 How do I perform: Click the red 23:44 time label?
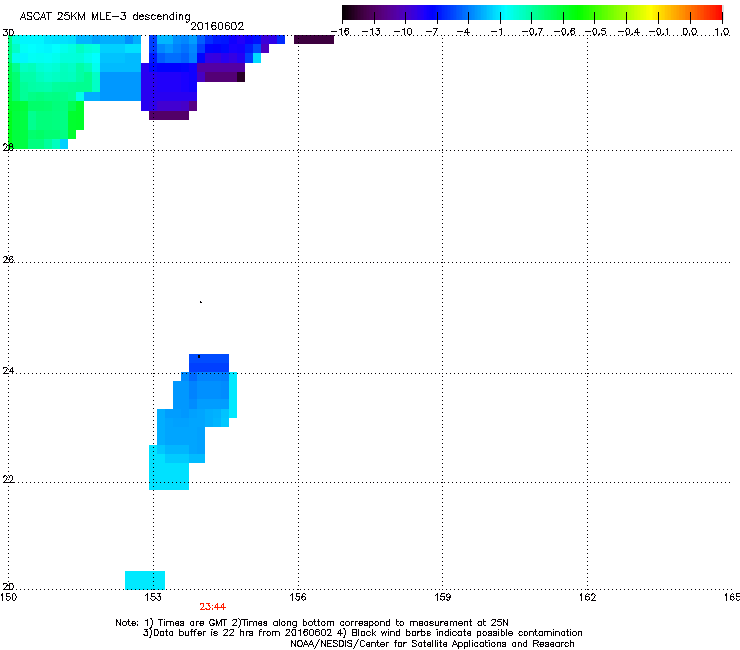(x=212, y=607)
